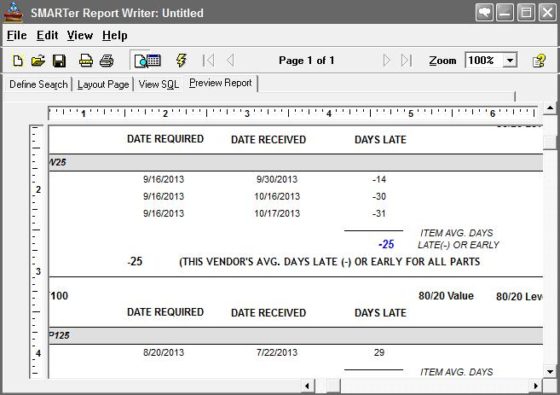Image resolution: width=560 pixels, height=395 pixels.
Task: Toggle the preview with calendar icon
Action: [148, 60]
